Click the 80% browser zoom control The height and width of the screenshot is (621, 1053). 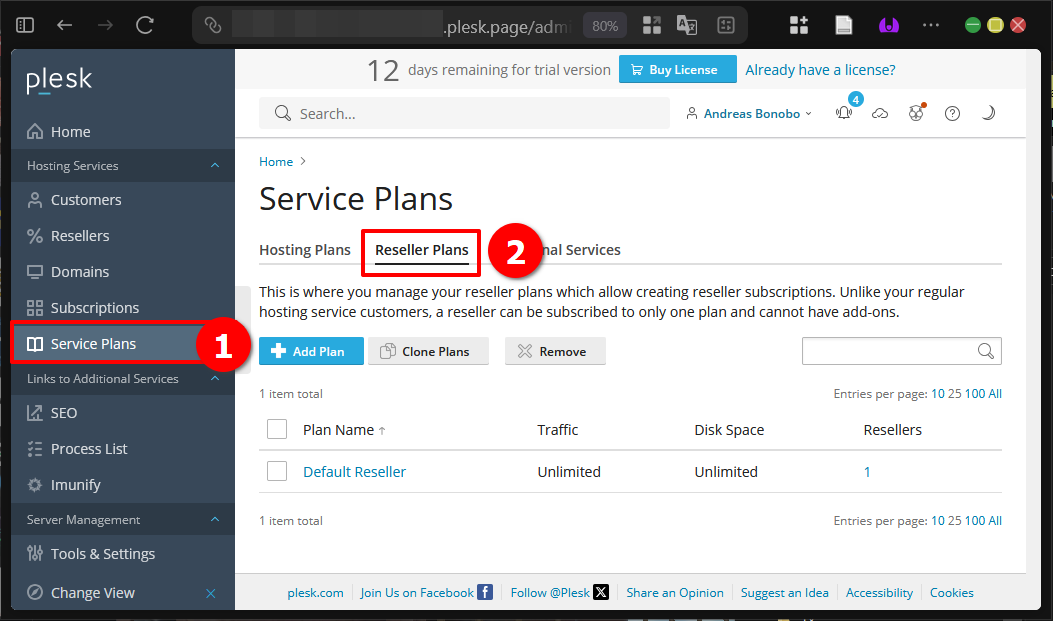point(604,25)
